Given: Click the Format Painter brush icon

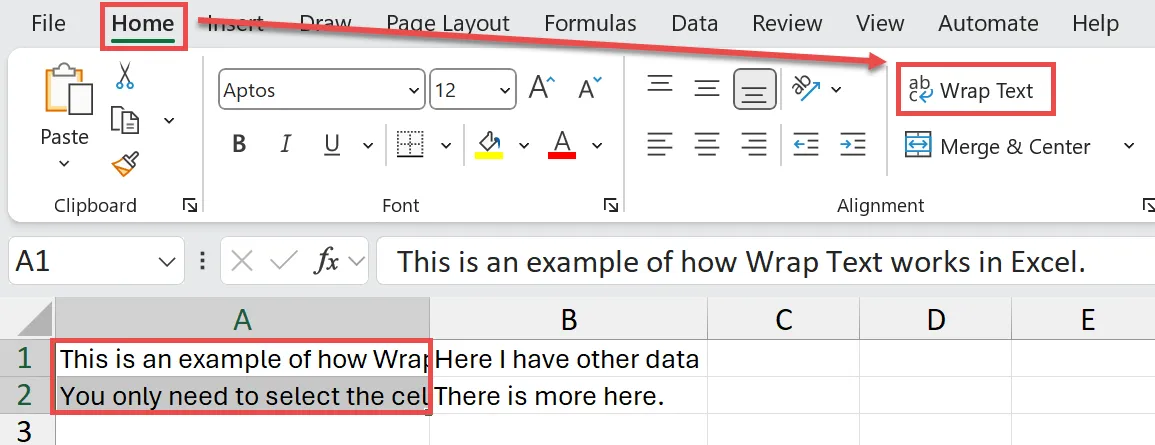Looking at the screenshot, I should (x=125, y=164).
